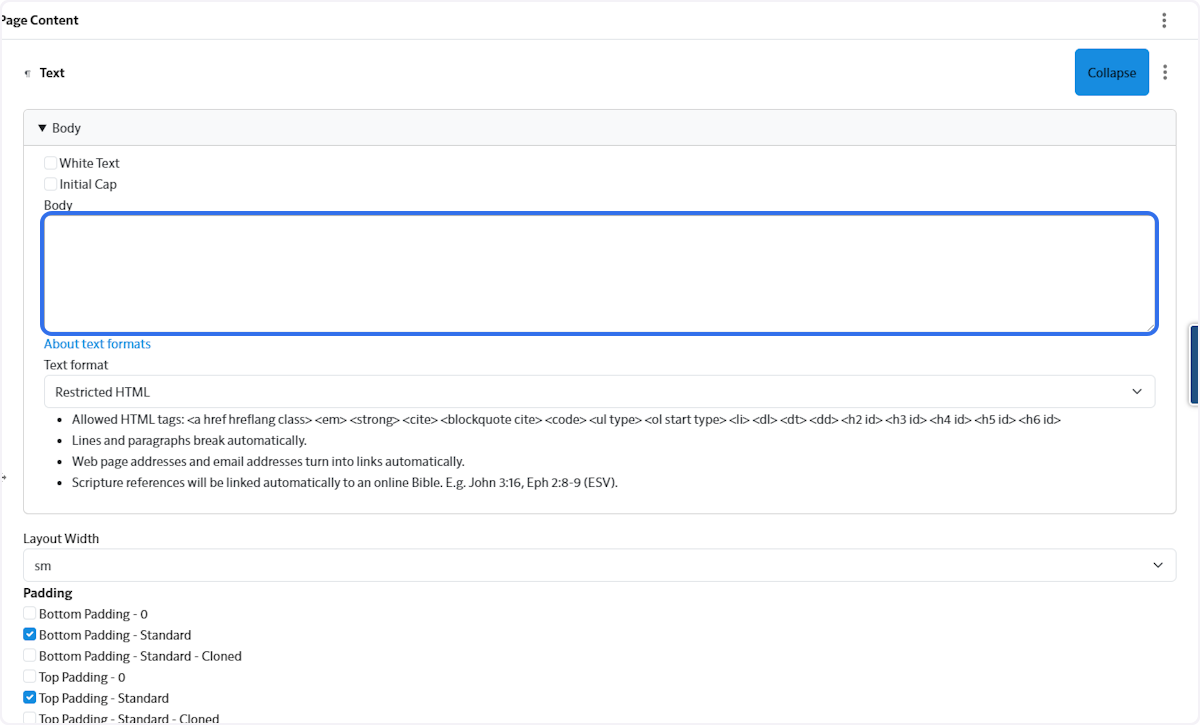
Task: Enable the White Text checkbox
Action: 51,163
